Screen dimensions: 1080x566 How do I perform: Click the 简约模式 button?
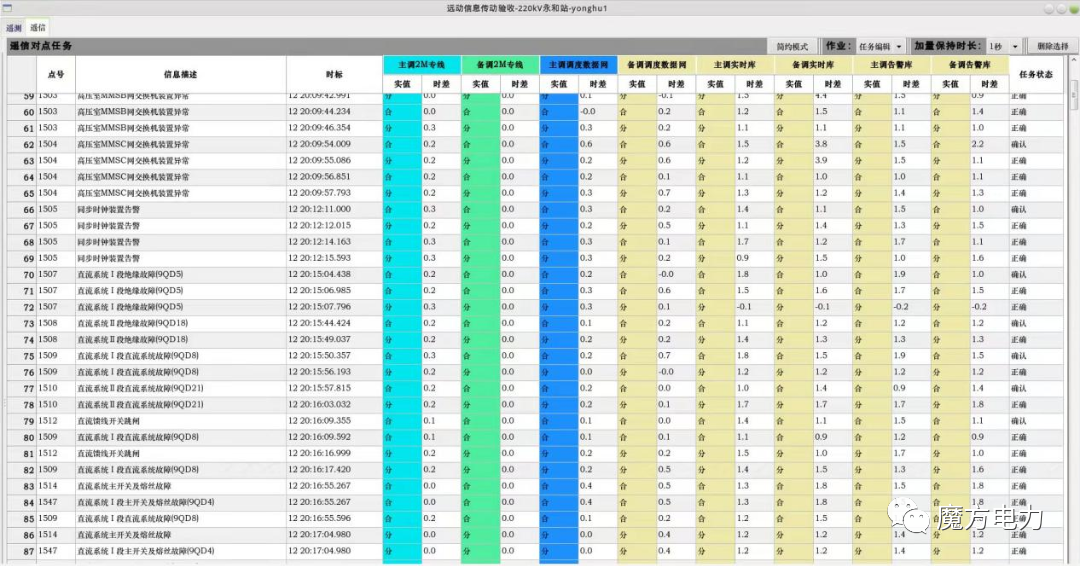(793, 46)
